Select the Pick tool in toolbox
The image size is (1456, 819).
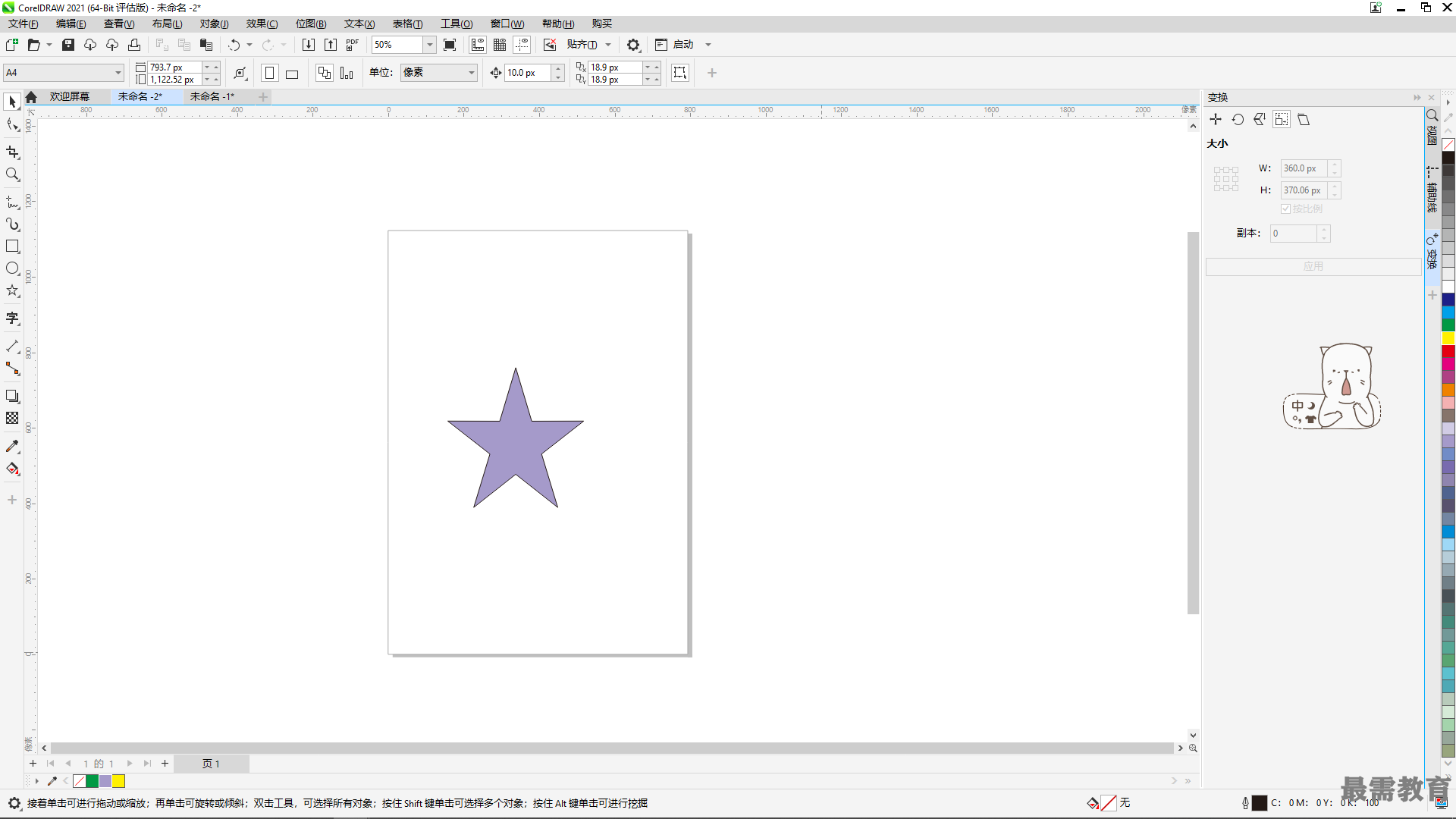tap(12, 102)
